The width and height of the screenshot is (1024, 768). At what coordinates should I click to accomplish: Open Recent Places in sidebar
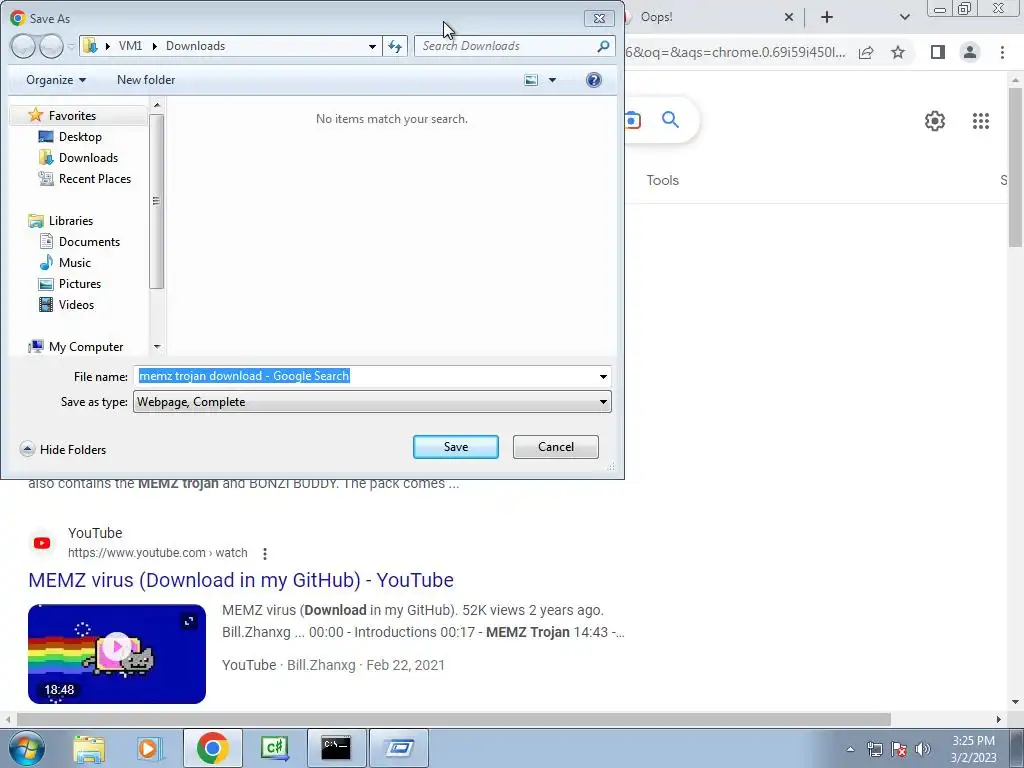pyautogui.click(x=95, y=178)
